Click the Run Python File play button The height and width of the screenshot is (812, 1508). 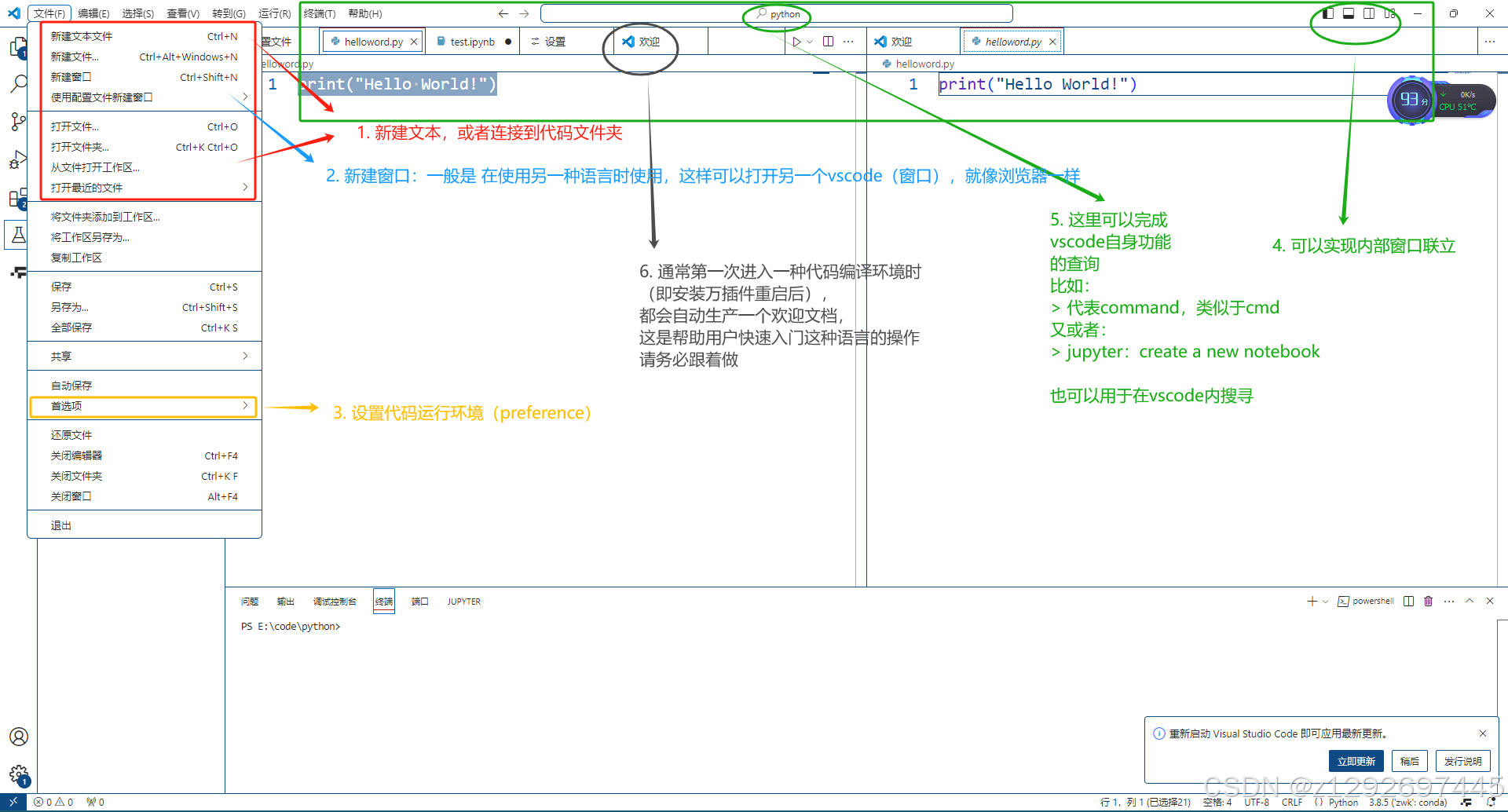[796, 41]
